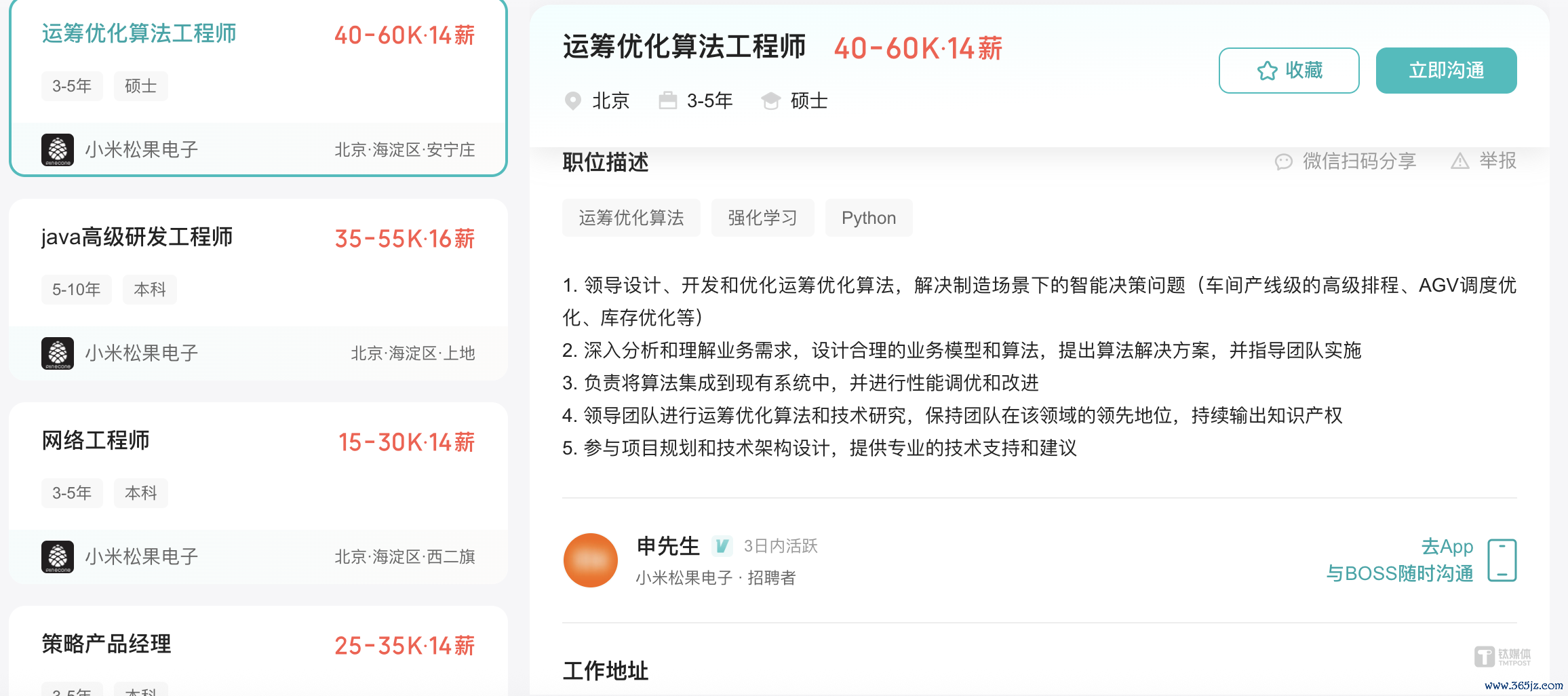The image size is (1568, 696).
Task: Open the 运筹优化算法工程师 job card title
Action: (139, 33)
